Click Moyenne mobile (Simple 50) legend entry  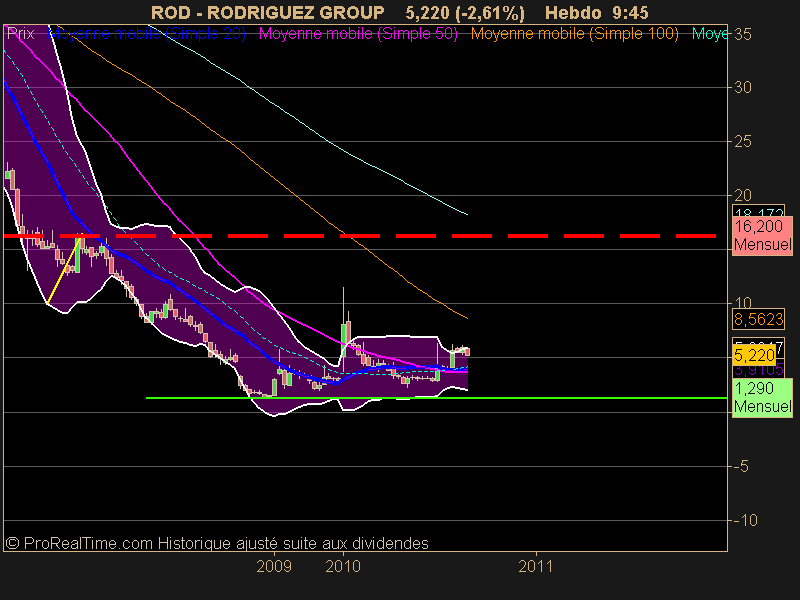pyautogui.click(x=358, y=34)
